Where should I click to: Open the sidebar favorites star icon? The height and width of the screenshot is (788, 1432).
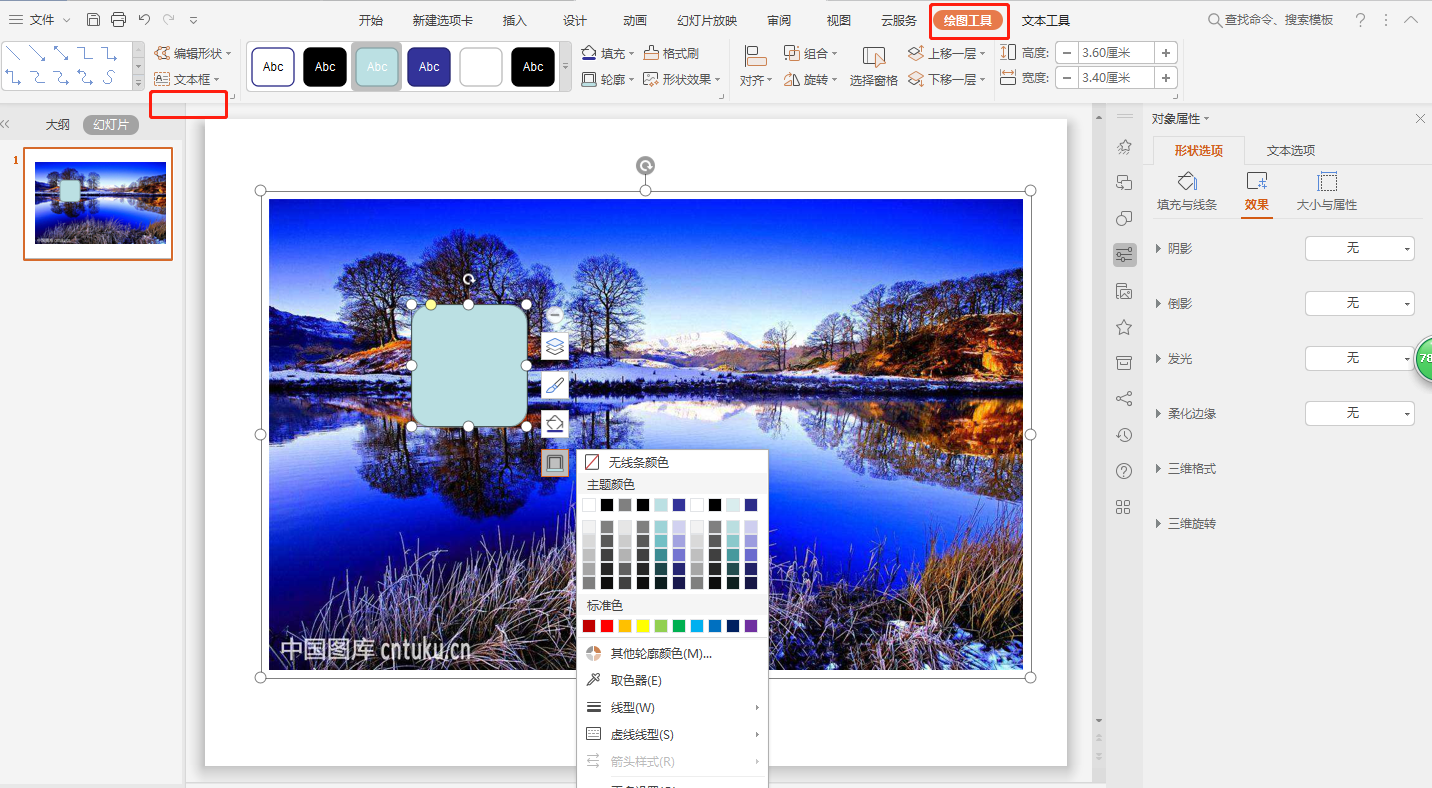(1124, 327)
